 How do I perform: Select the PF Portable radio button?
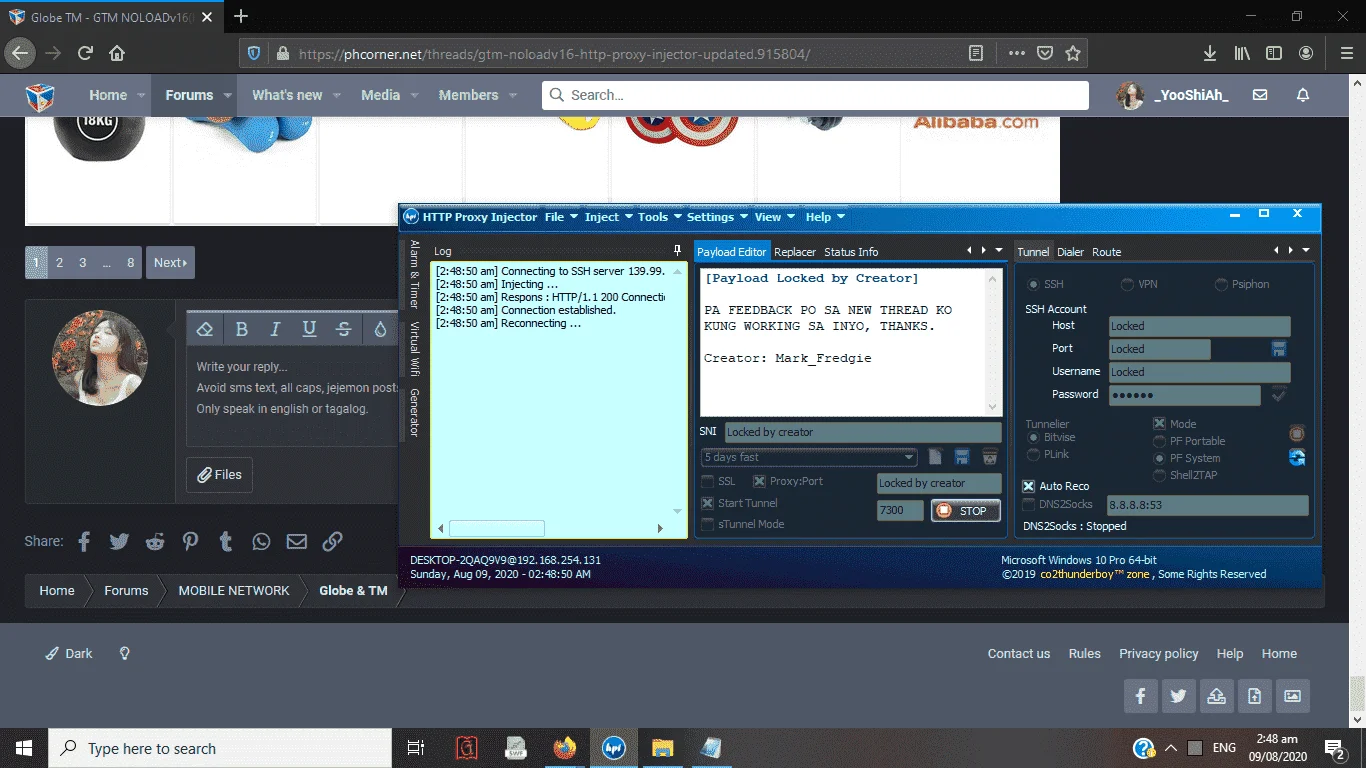pyautogui.click(x=1160, y=441)
